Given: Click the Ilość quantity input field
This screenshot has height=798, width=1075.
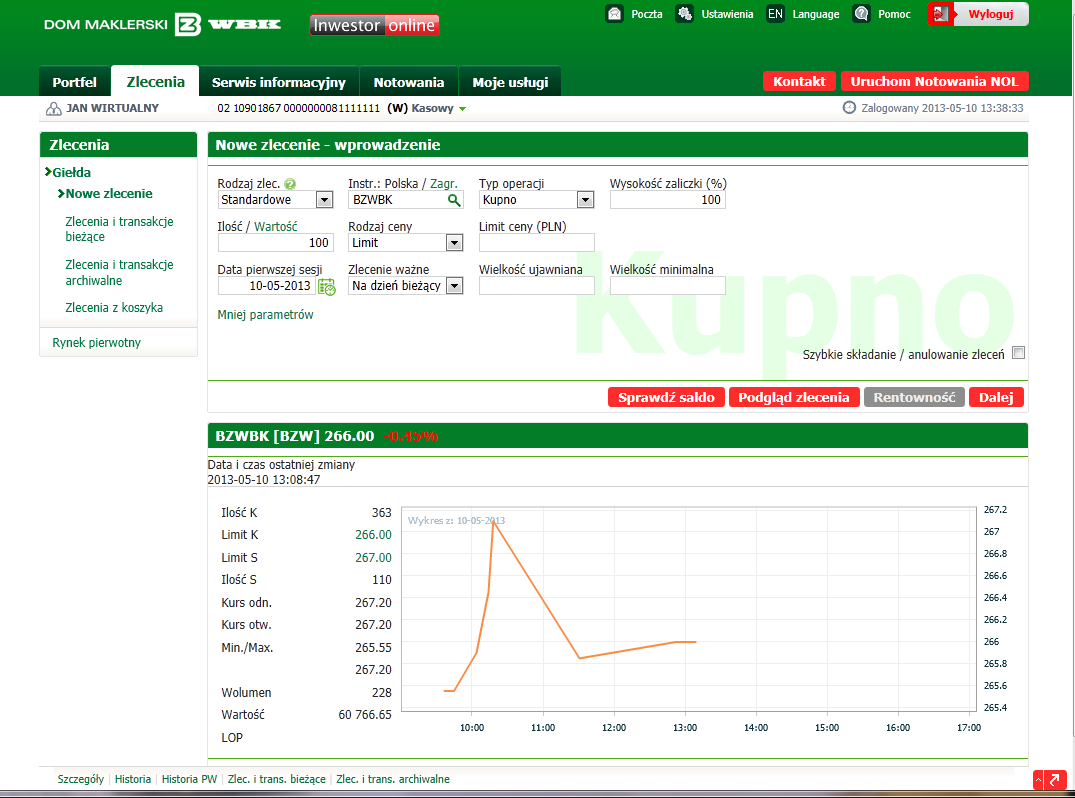Looking at the screenshot, I should pos(276,243).
